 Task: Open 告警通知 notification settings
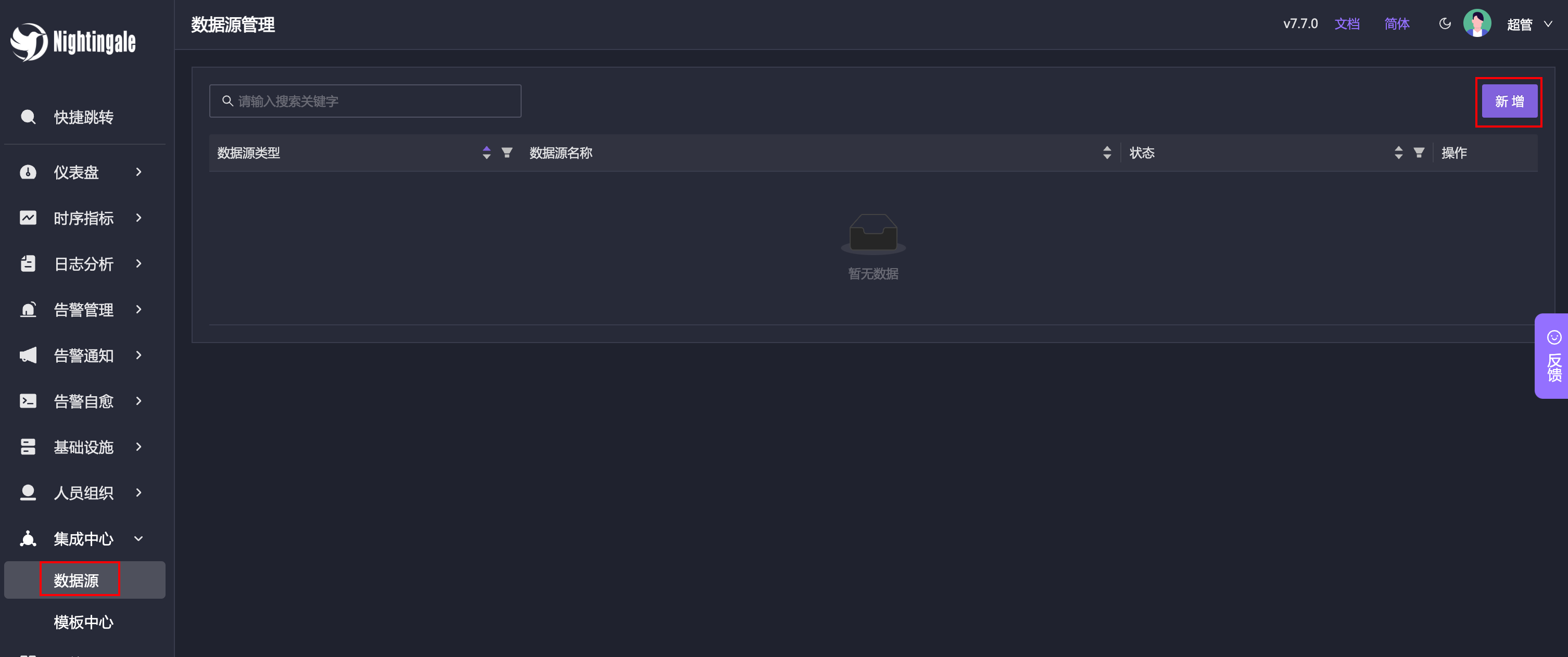point(83,355)
